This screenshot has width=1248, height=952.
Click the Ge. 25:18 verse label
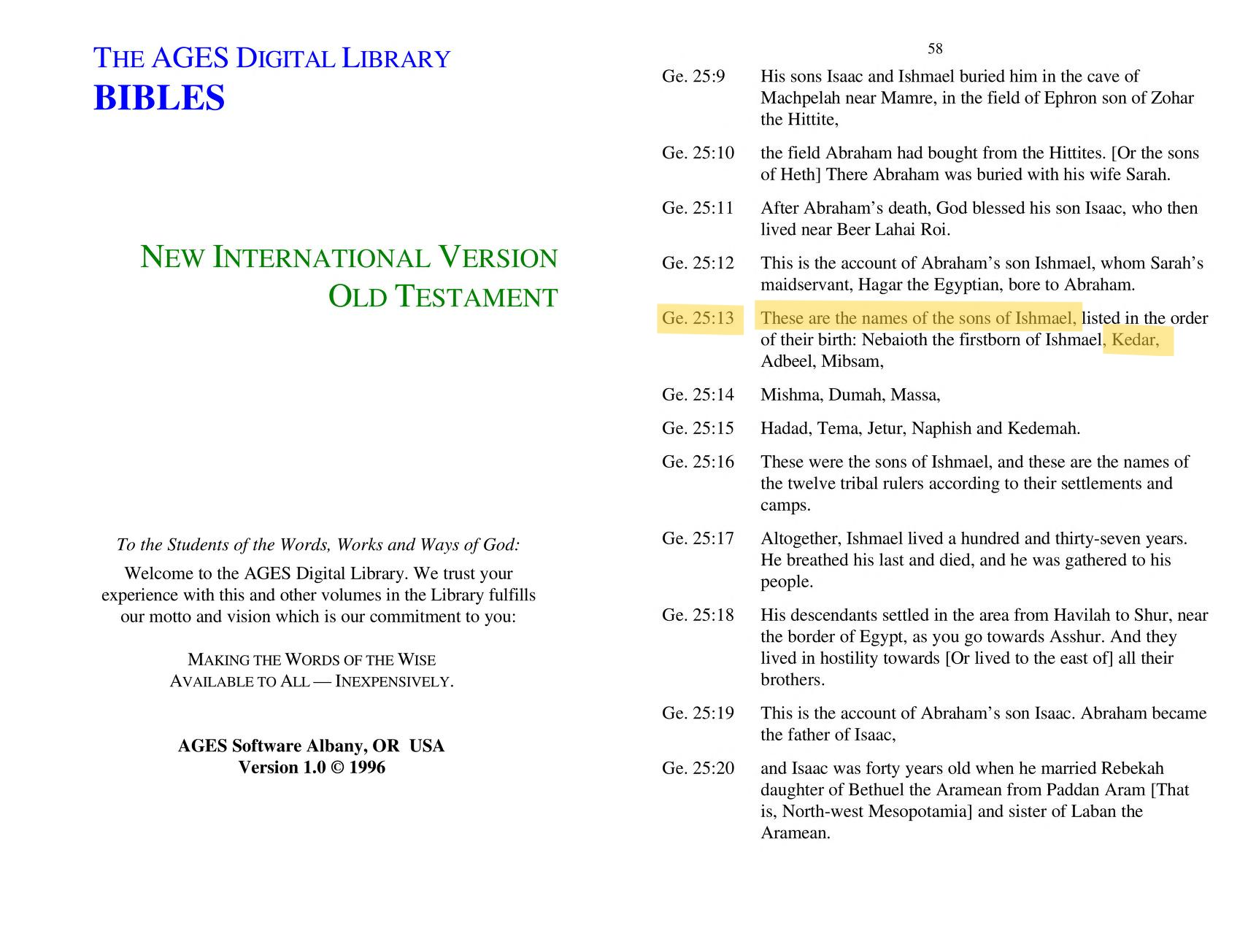point(698,615)
